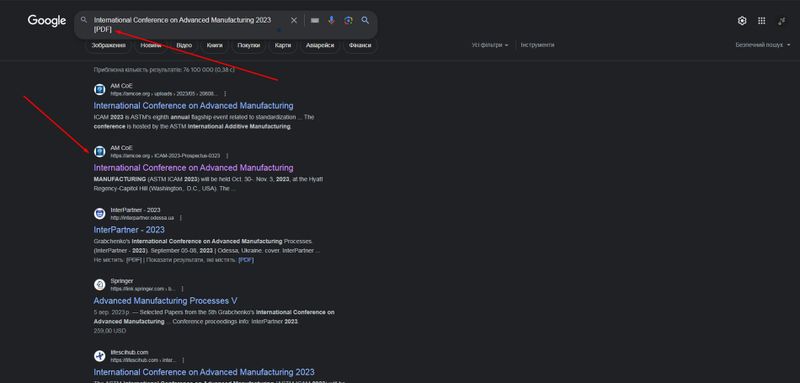The width and height of the screenshot is (800, 383).
Task: Switch to Відео tab
Action: tap(184, 45)
